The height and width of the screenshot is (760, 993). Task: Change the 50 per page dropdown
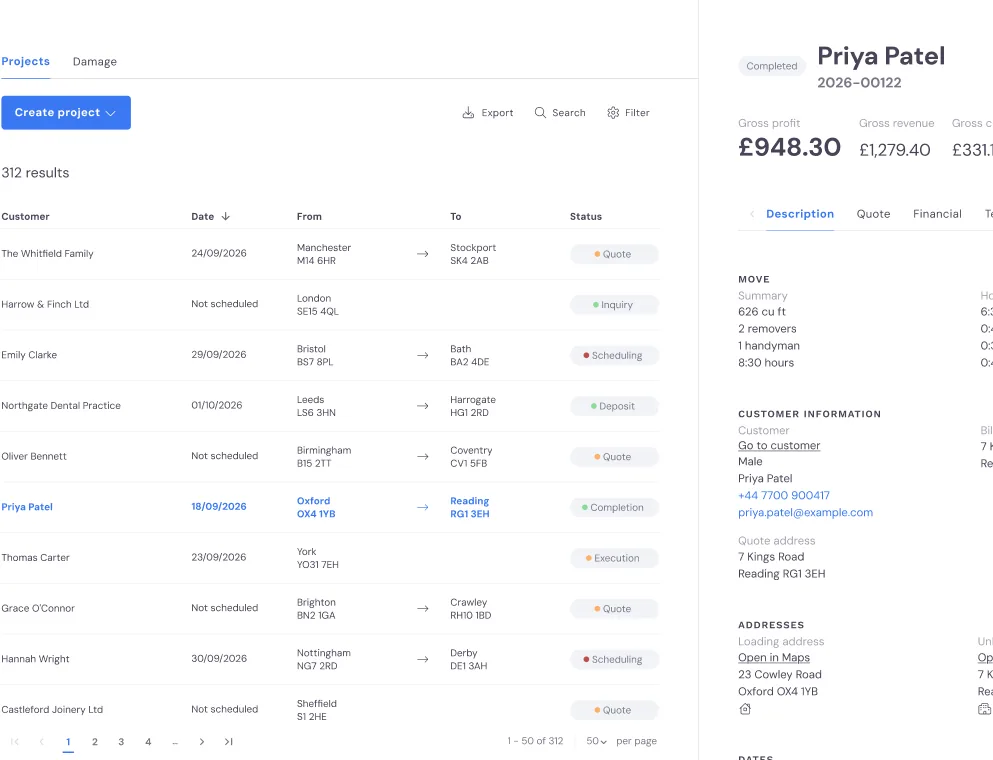596,741
